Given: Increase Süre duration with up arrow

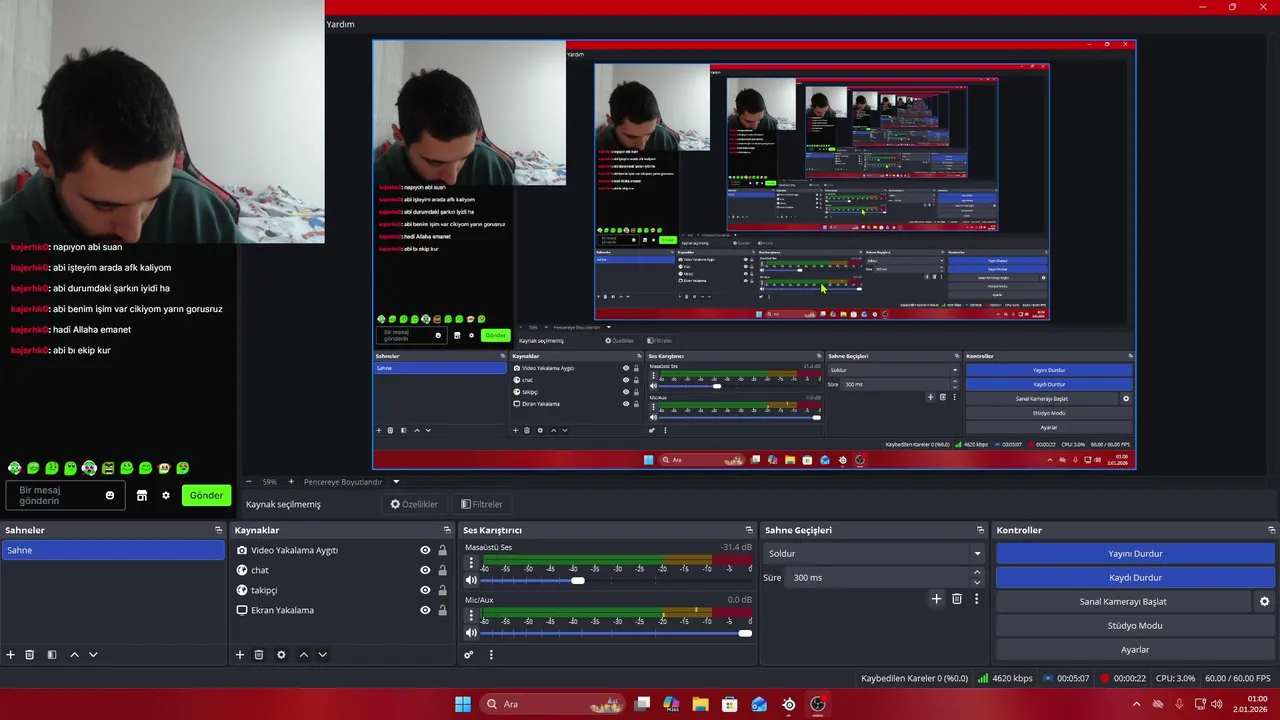Looking at the screenshot, I should pos(977,572).
